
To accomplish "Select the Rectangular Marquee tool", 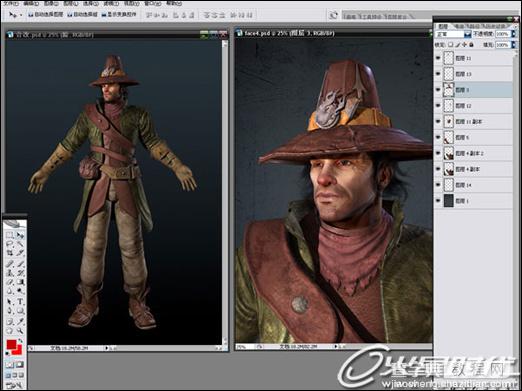I will [10, 235].
